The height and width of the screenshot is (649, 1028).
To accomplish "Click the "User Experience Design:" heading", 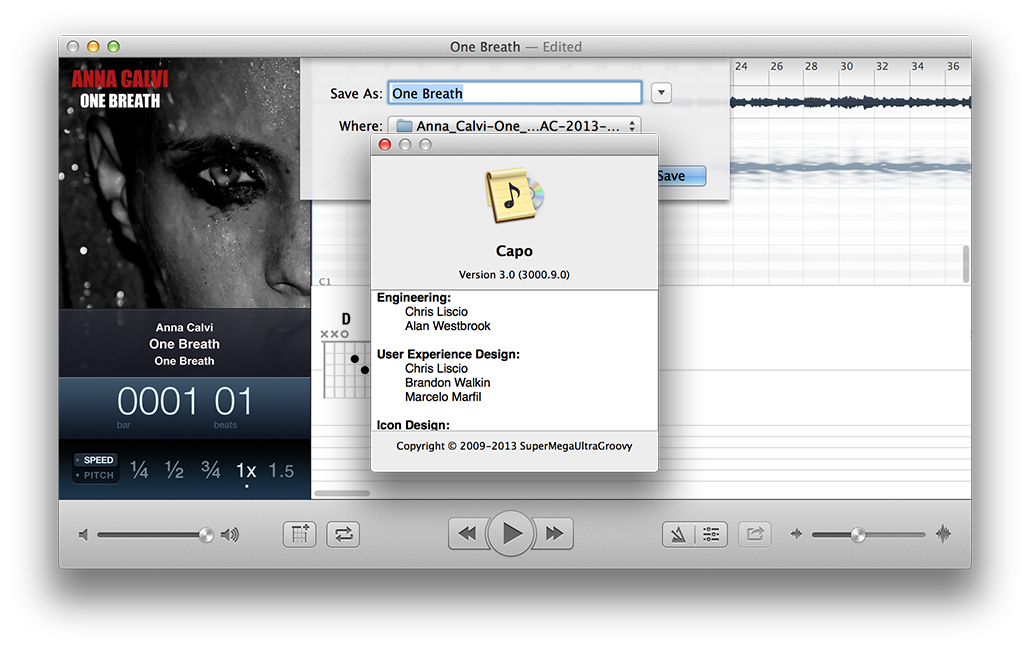I will click(448, 355).
